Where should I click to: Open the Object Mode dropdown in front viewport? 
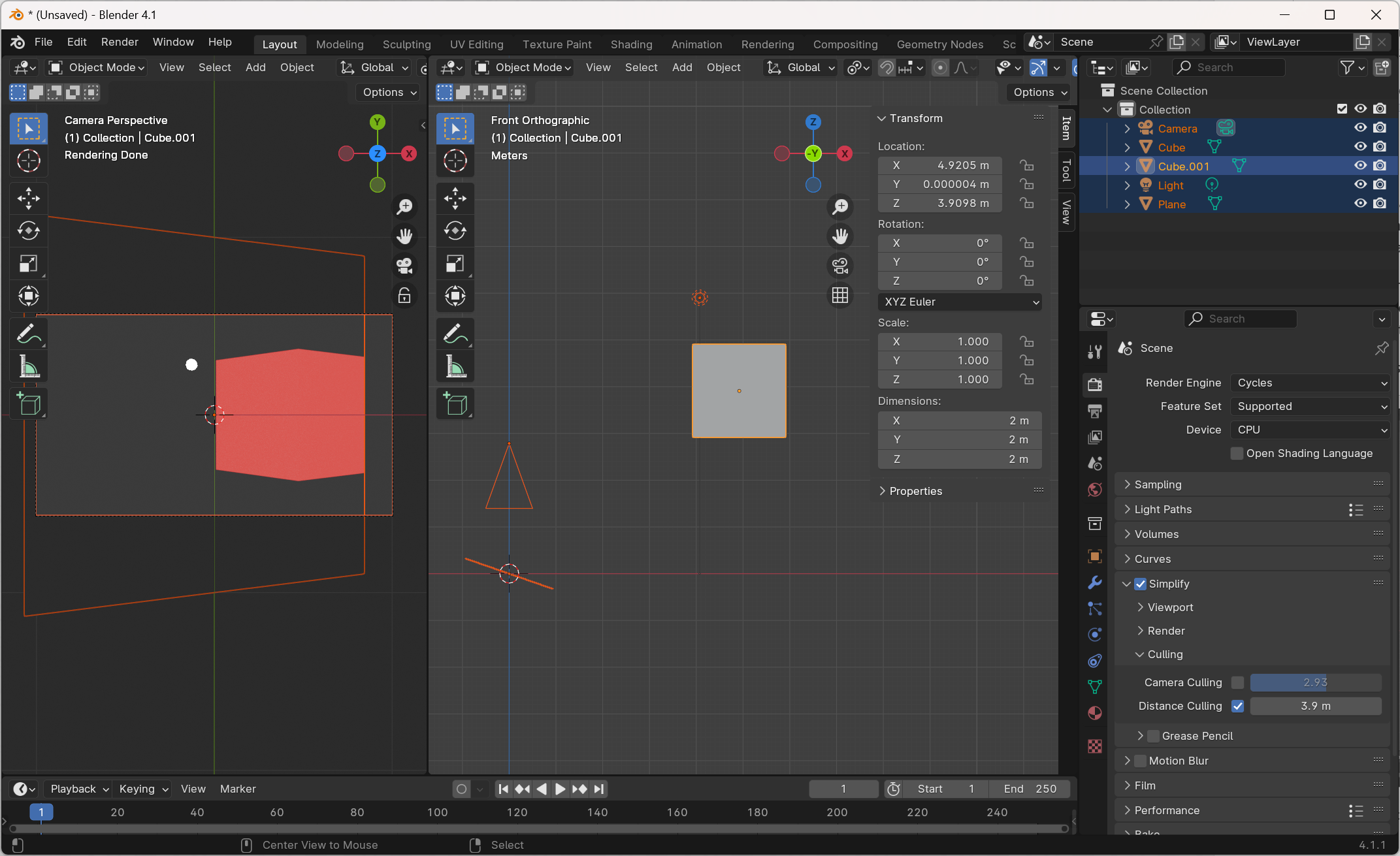coord(523,67)
